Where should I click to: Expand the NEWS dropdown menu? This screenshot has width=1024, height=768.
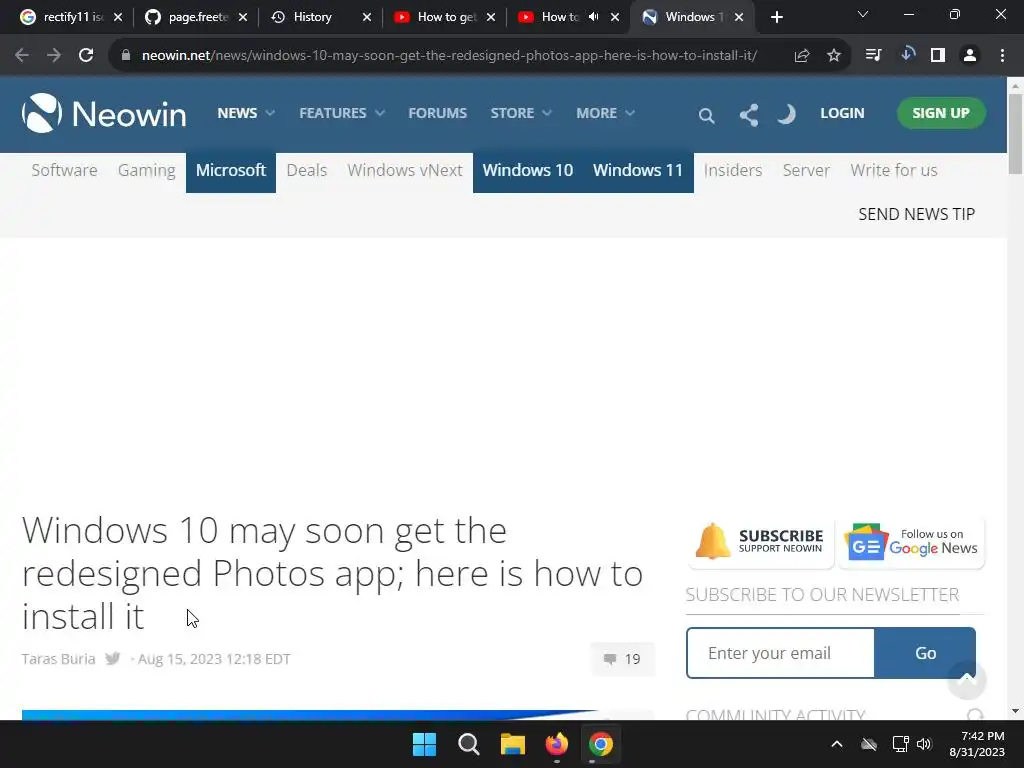coord(246,113)
